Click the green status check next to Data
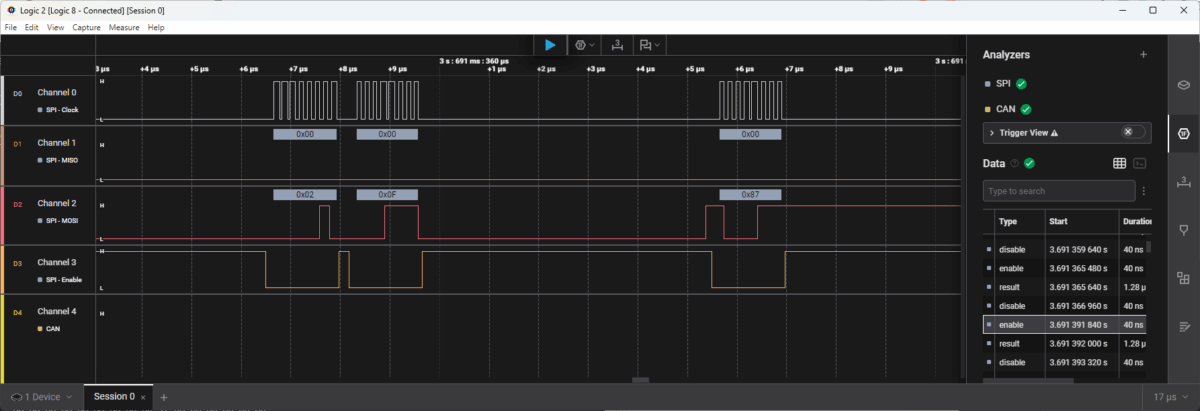Image resolution: width=1200 pixels, height=411 pixels. tap(1029, 163)
